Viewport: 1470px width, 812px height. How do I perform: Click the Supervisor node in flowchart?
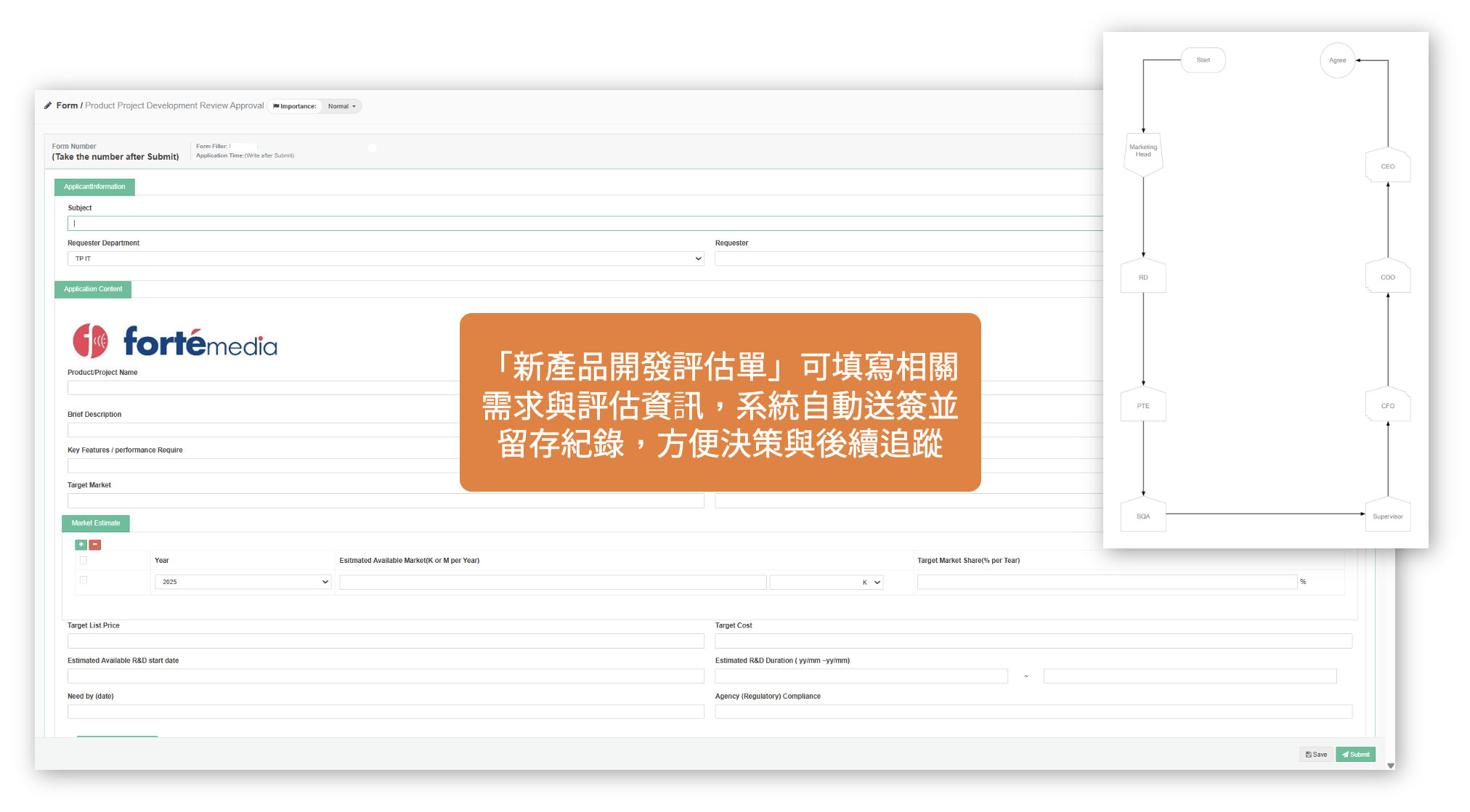pos(1387,516)
